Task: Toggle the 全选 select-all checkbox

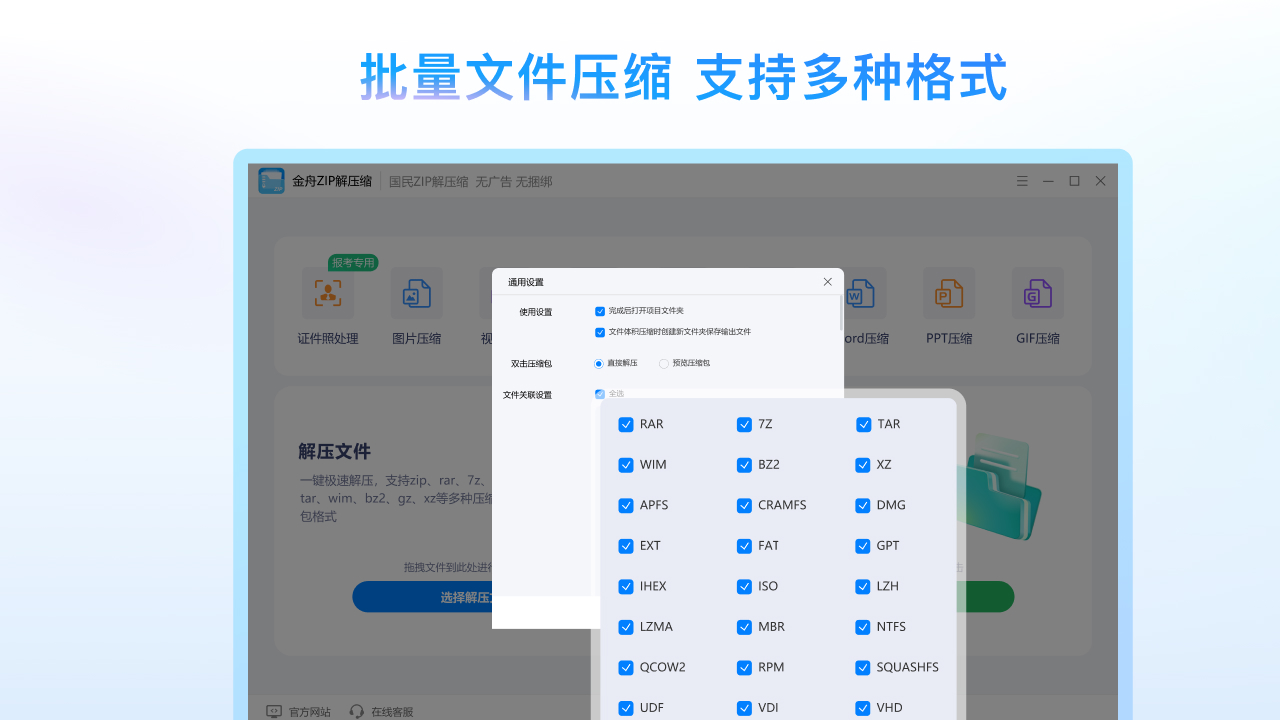Action: 600,394
